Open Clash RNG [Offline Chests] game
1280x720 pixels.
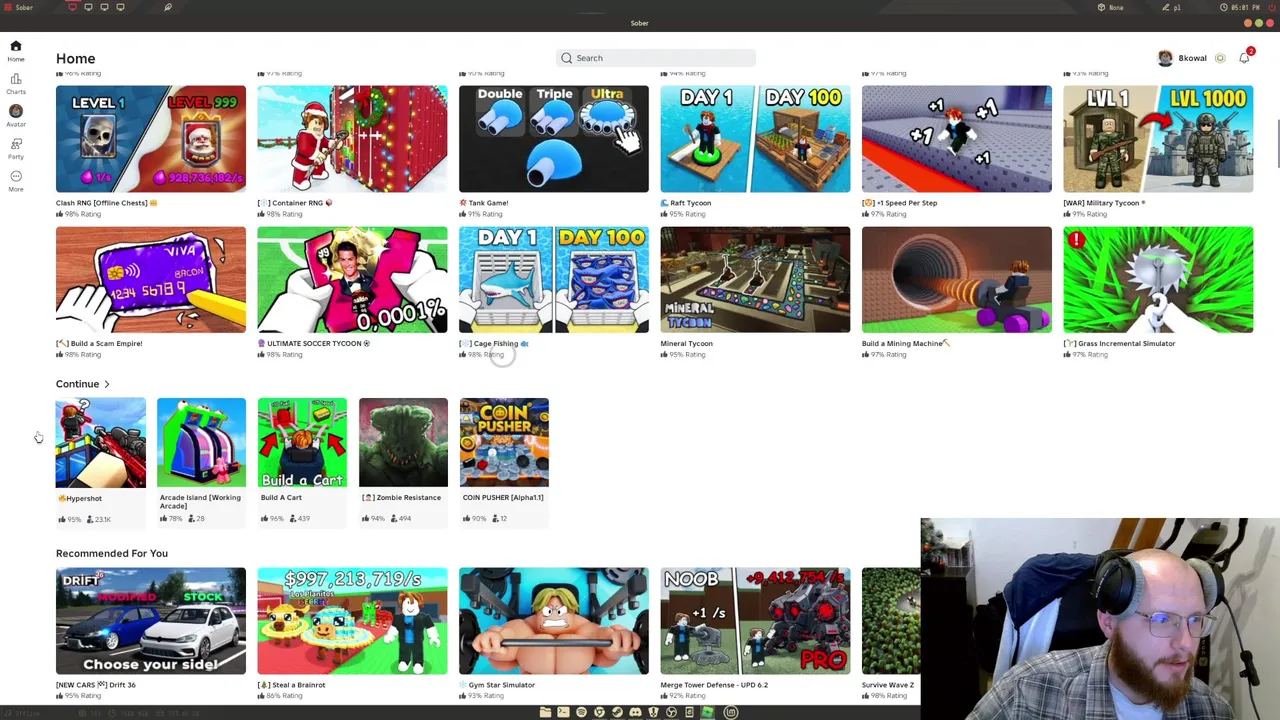[151, 139]
